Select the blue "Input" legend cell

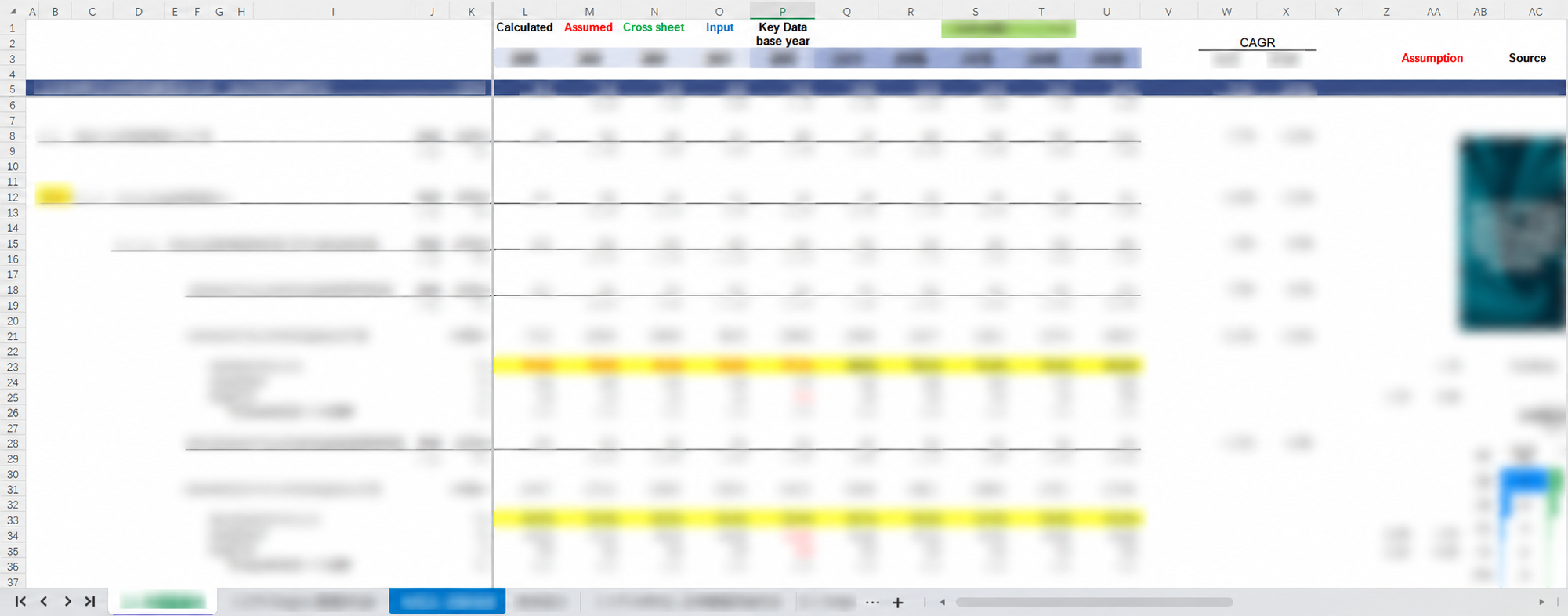(719, 27)
